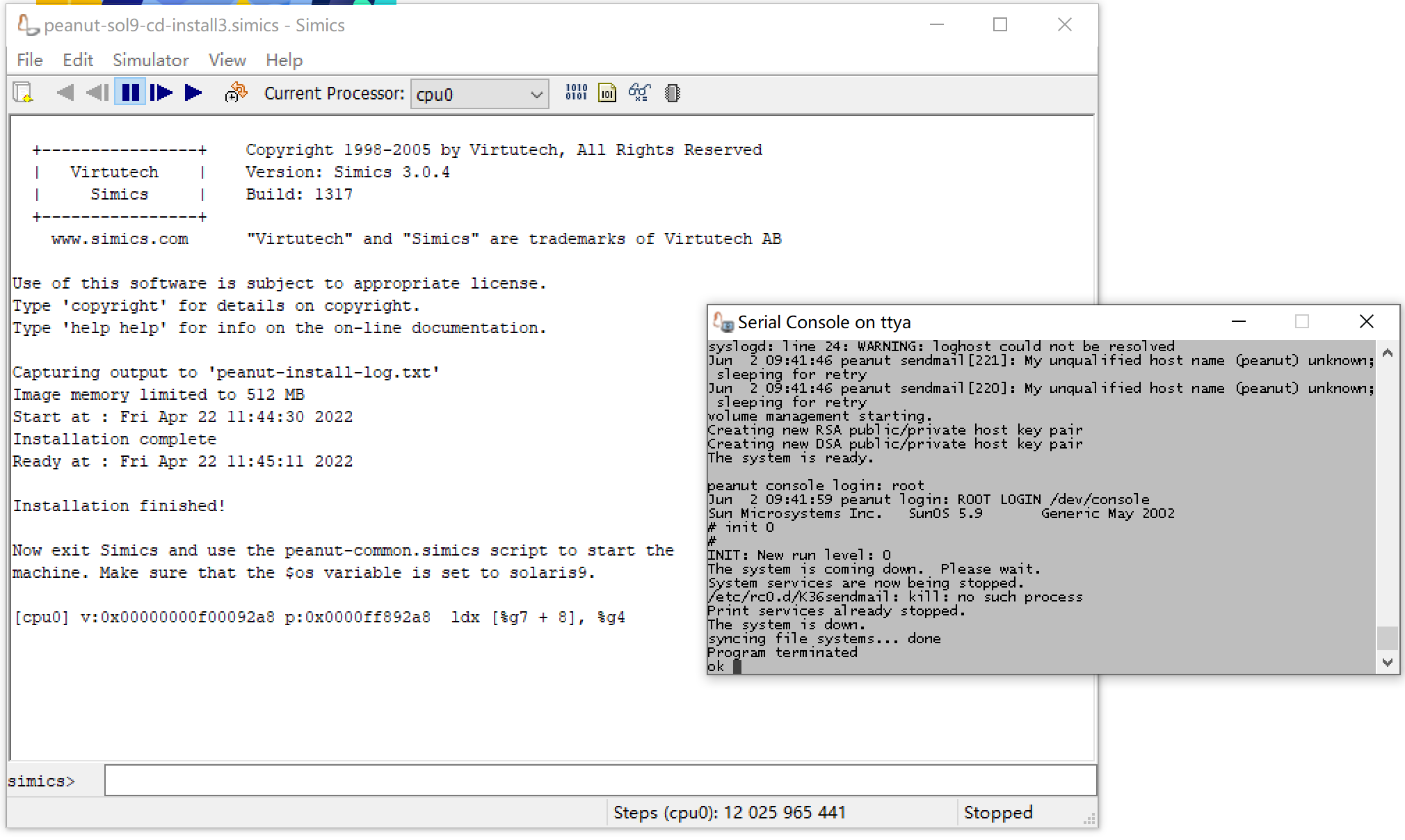The height and width of the screenshot is (840, 1405).
Task: Click the processor chip icon on the toolbar
Action: 671,92
